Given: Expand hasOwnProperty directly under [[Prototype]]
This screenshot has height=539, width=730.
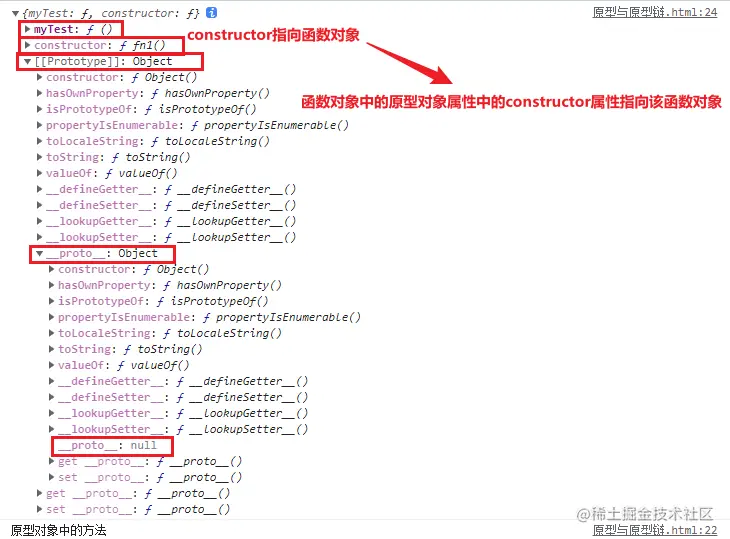Looking at the screenshot, I should coord(40,93).
